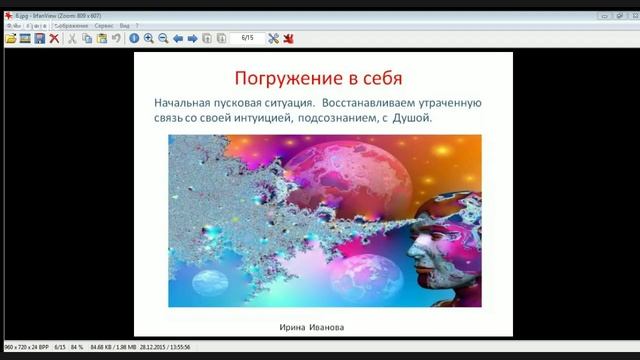This screenshot has width=640, height=360.
Task: Start the Slideshow from the toolbar
Action: click(25, 38)
